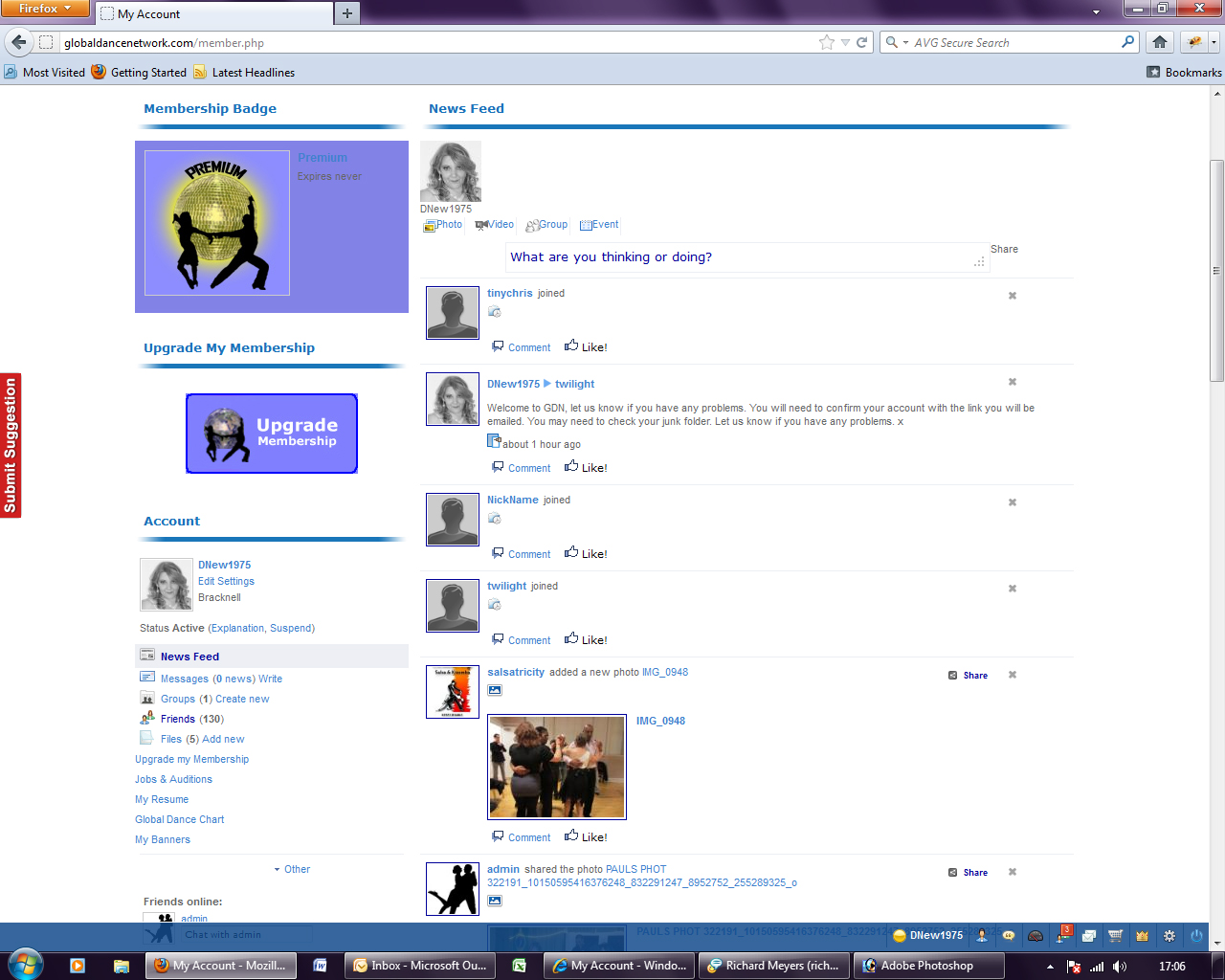Click the gold crown icon in bottom bar
This screenshot has width=1225, height=980.
[1142, 936]
